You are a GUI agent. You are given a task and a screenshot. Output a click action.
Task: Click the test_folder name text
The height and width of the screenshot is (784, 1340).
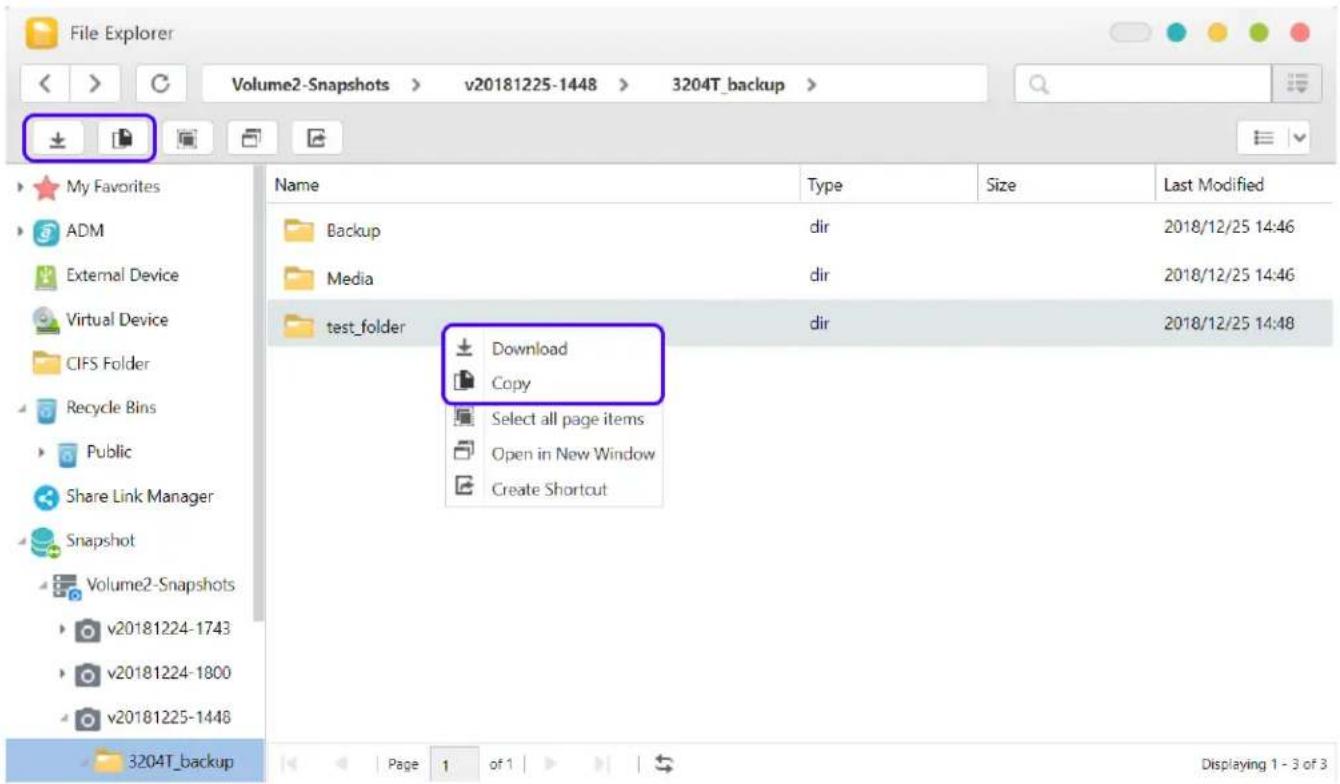coord(365,327)
